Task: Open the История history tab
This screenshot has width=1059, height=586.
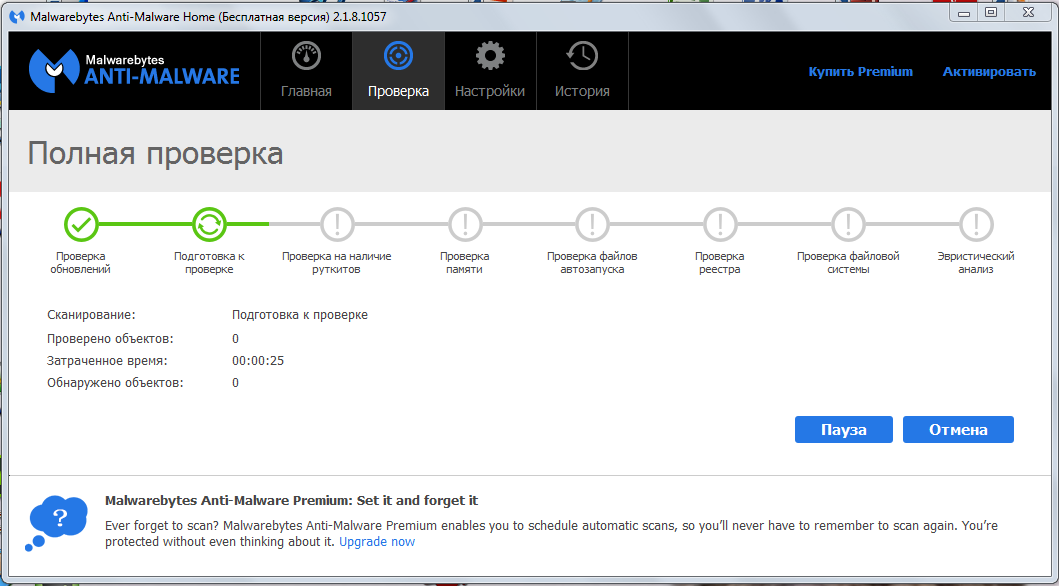Action: [x=582, y=70]
